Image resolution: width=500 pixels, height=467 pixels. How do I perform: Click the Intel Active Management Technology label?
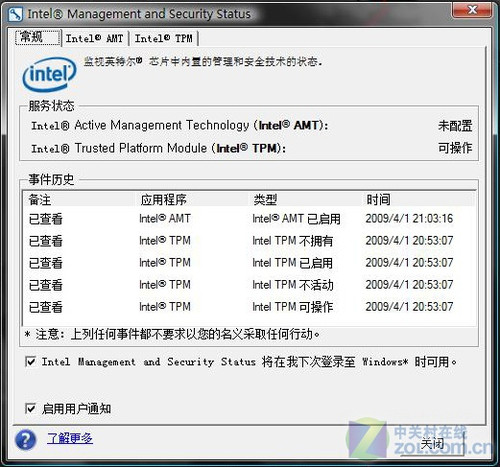coord(180,125)
